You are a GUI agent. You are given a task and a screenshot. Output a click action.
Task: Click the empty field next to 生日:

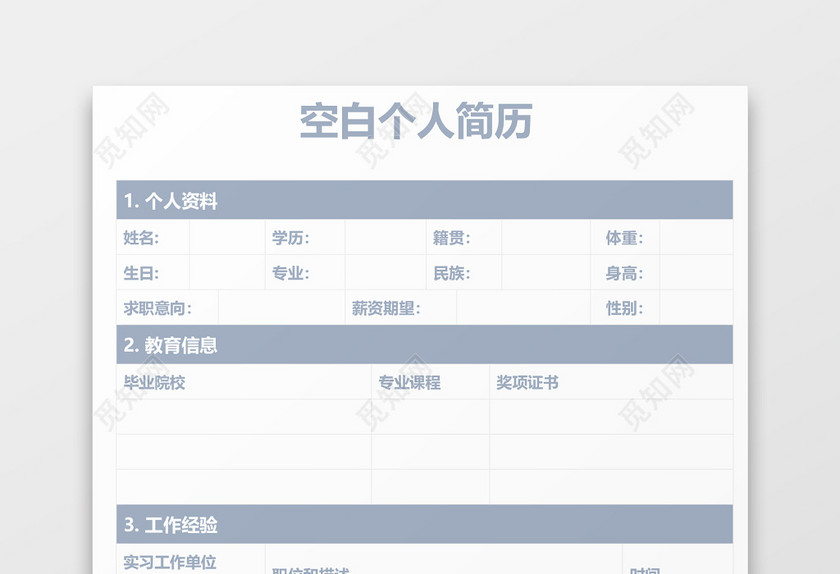[227, 272]
